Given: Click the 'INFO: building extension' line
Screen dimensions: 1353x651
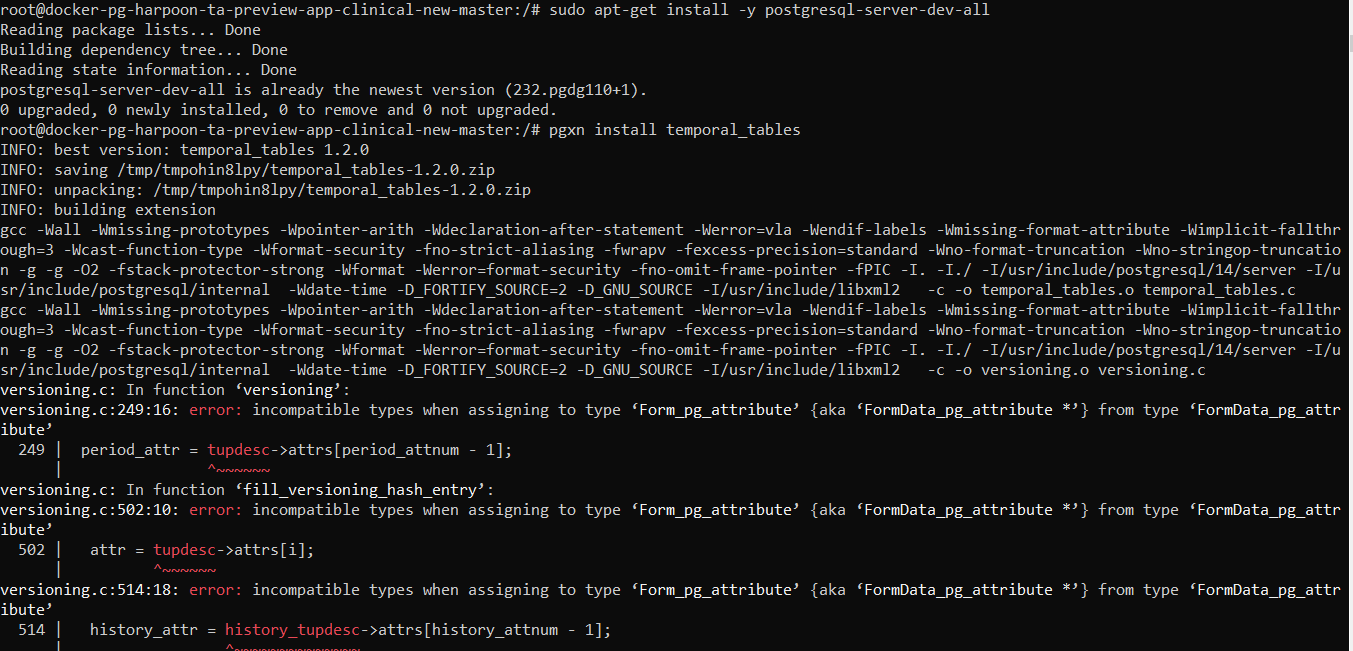Looking at the screenshot, I should click(108, 210).
